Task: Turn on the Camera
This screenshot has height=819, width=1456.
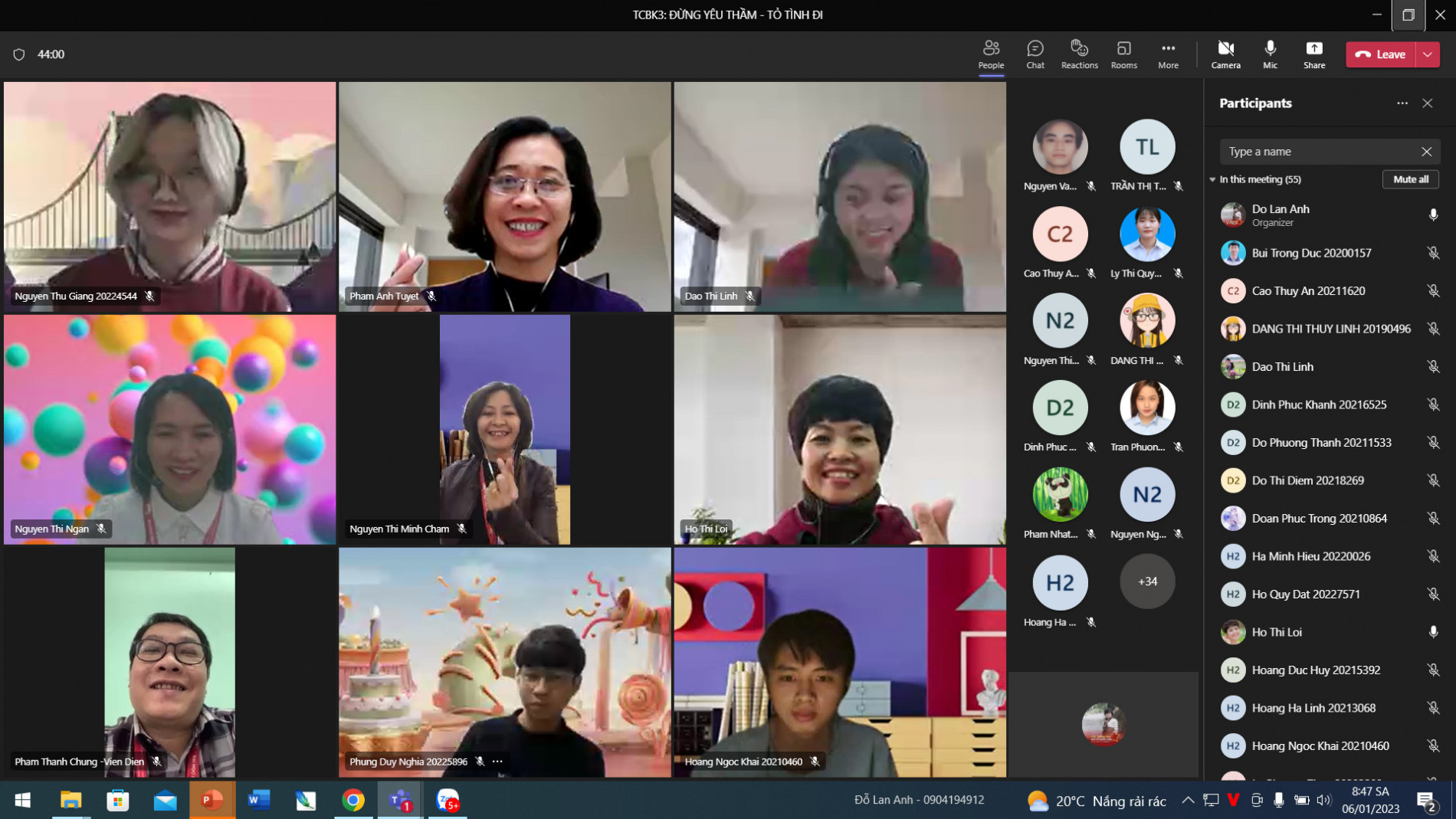Action: 1225,54
